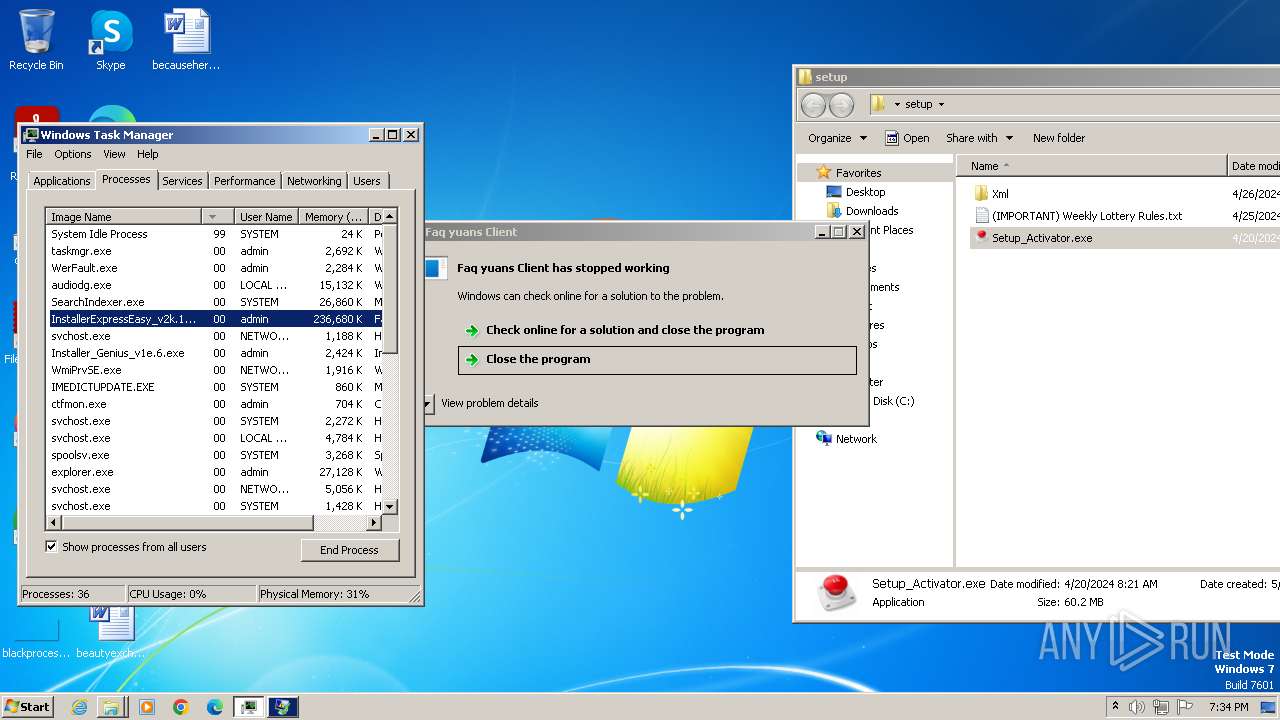Switch to the Performance tab
1280x720 pixels.
click(x=244, y=181)
